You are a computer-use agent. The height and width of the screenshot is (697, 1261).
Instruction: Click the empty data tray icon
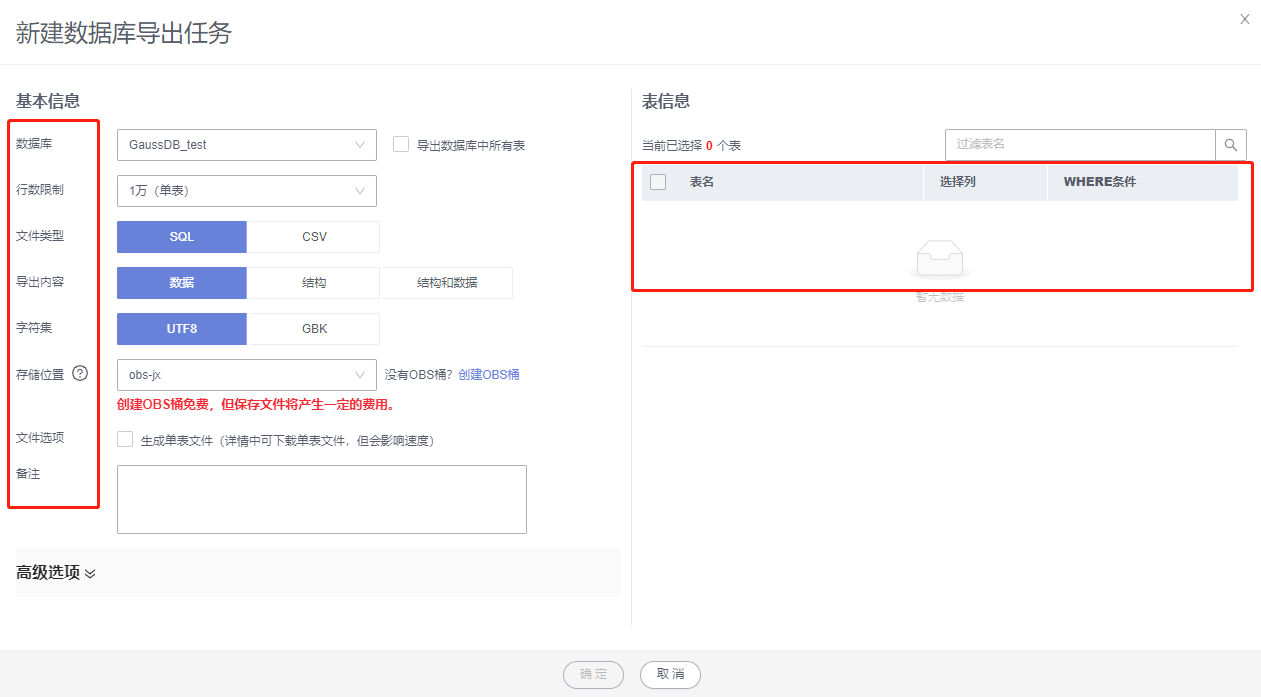pyautogui.click(x=939, y=260)
